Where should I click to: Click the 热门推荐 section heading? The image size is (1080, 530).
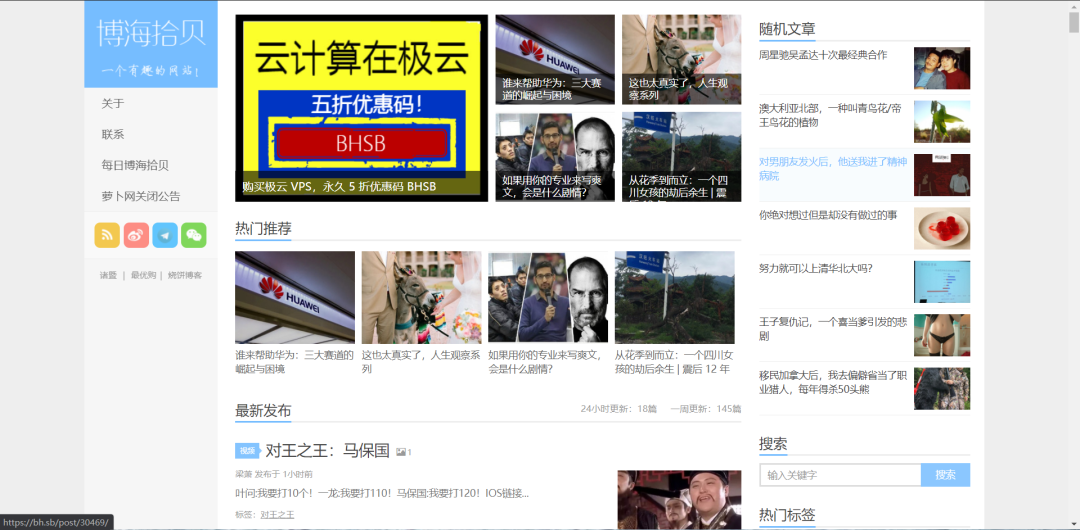[263, 229]
